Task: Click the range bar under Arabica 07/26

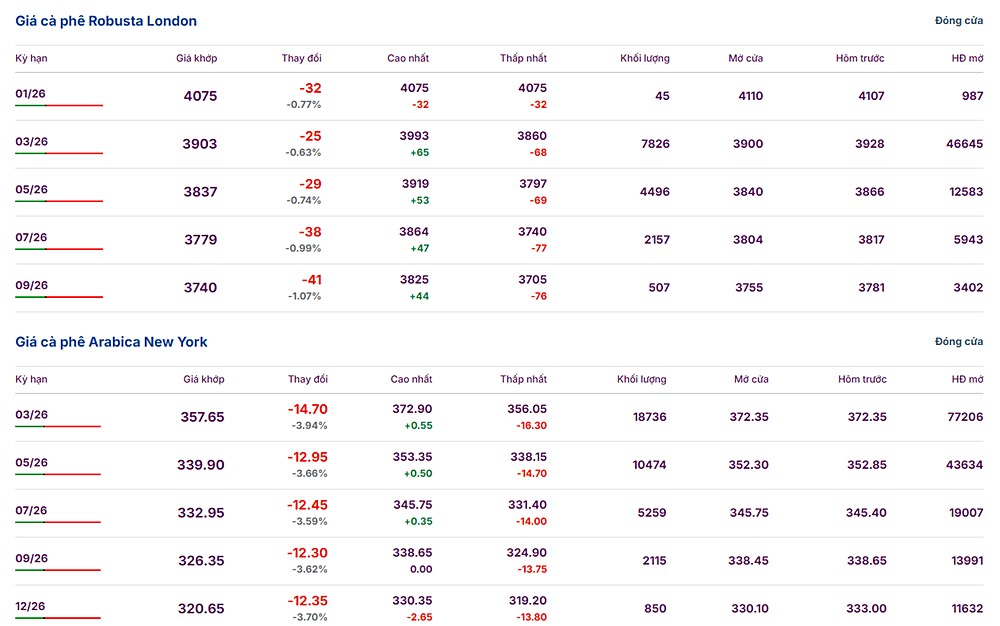Action: [58, 522]
